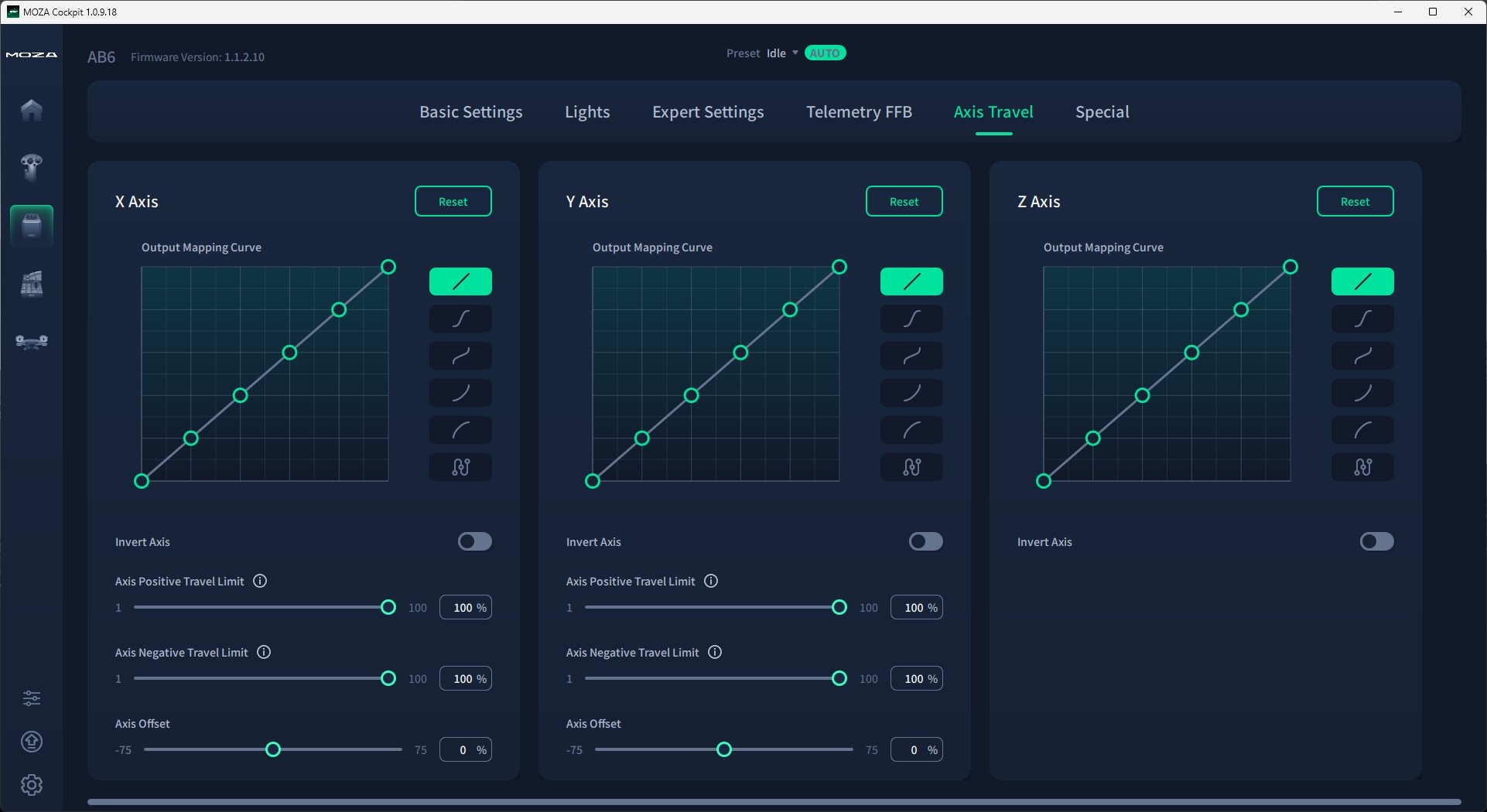Pick the linear curve preset for Z Axis
Image resolution: width=1487 pixels, height=812 pixels.
1362,281
